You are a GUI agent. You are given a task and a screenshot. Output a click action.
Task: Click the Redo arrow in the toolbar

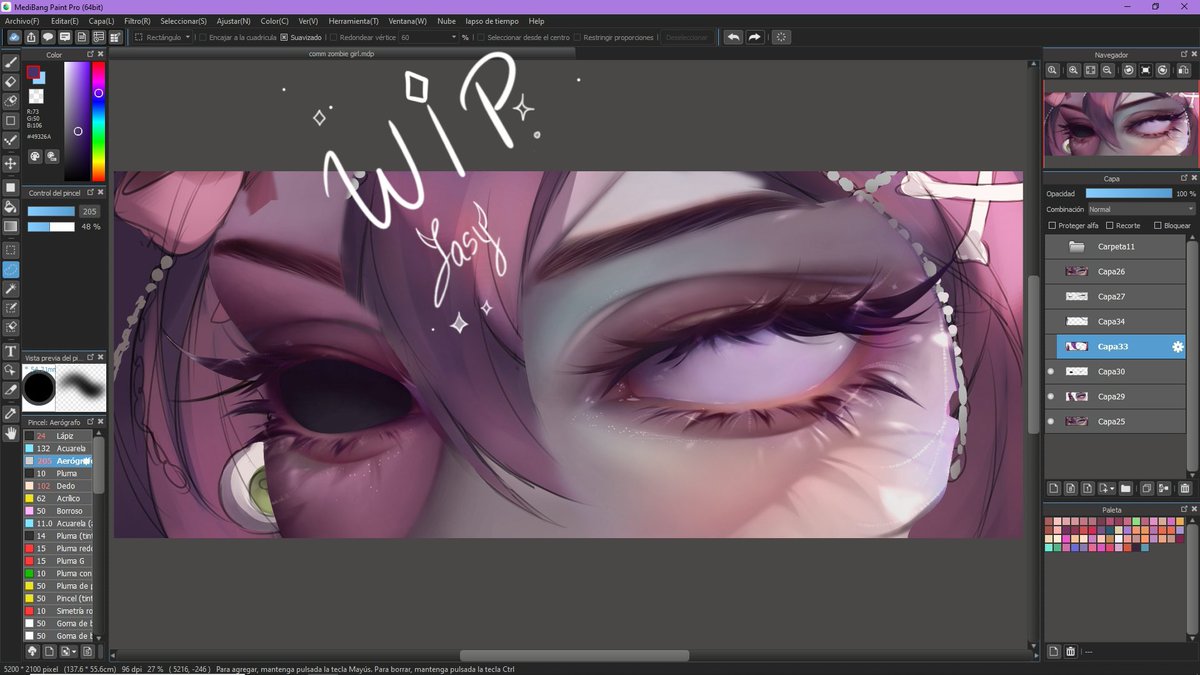[x=753, y=36]
